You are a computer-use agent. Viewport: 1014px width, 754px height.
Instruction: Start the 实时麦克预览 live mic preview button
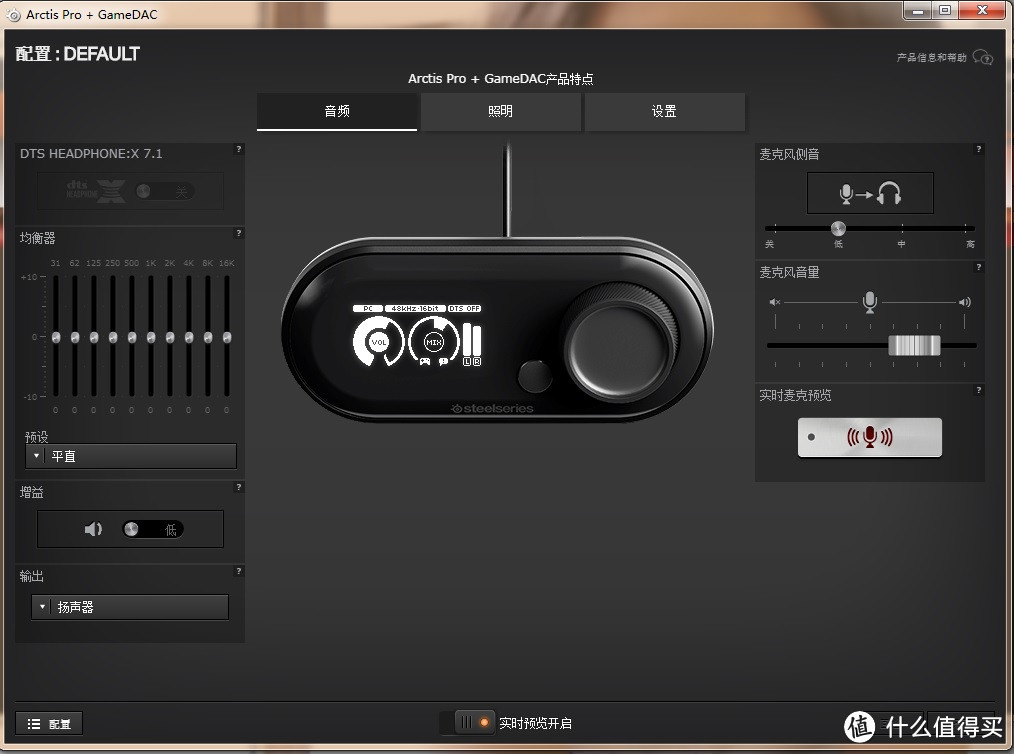pyautogui.click(x=870, y=437)
